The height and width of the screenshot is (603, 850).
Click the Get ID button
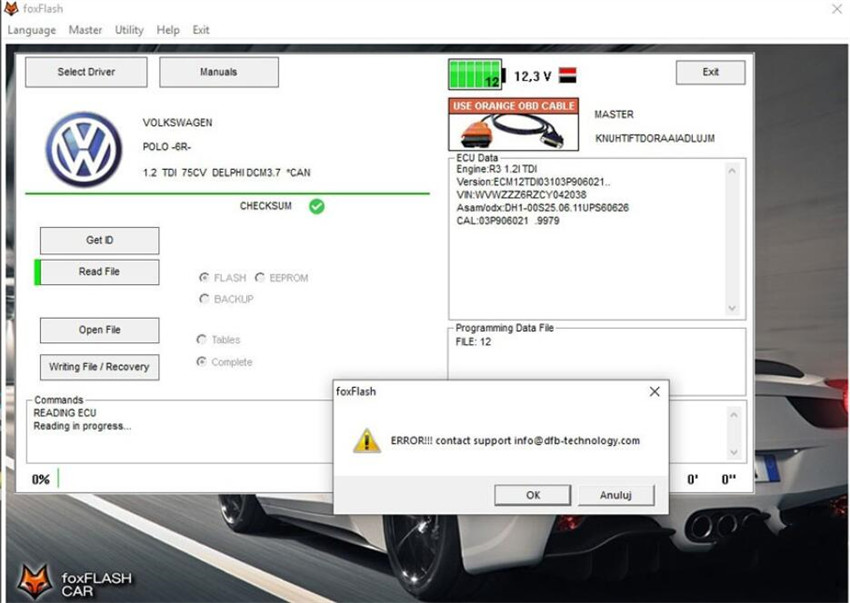100,240
